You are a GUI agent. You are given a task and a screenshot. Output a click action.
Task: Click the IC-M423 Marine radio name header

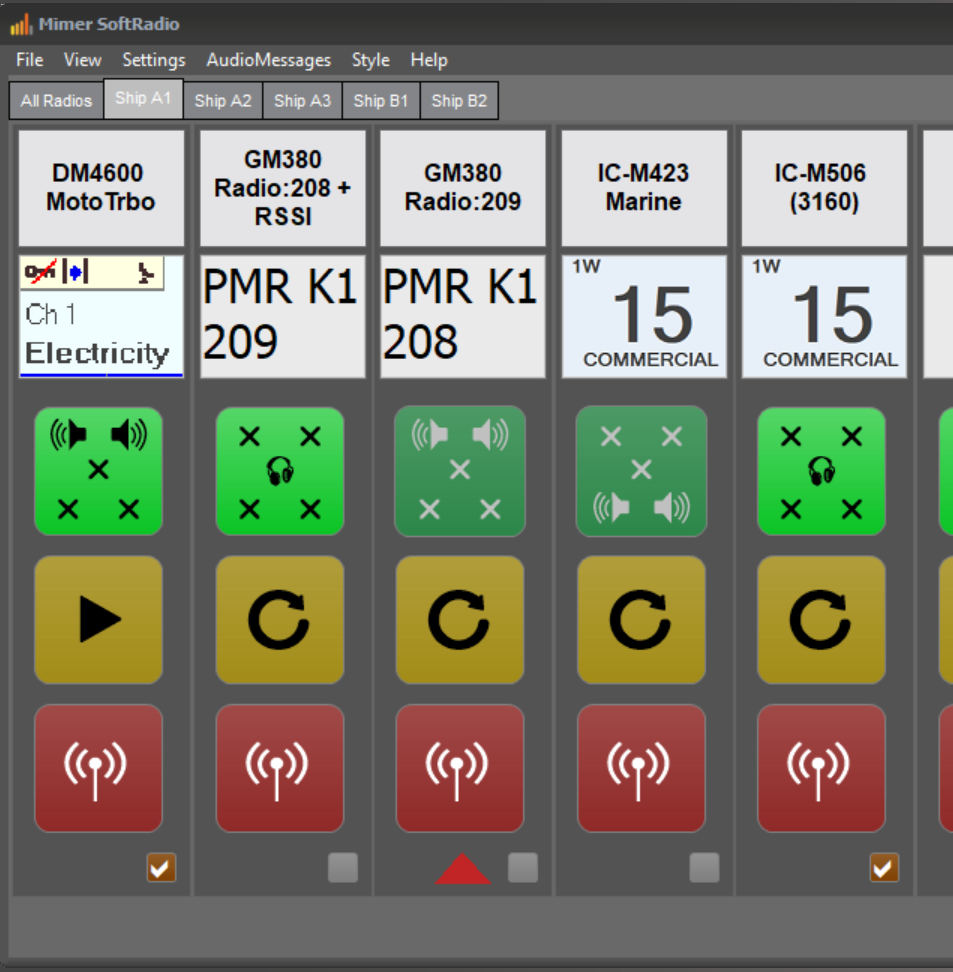coord(644,188)
